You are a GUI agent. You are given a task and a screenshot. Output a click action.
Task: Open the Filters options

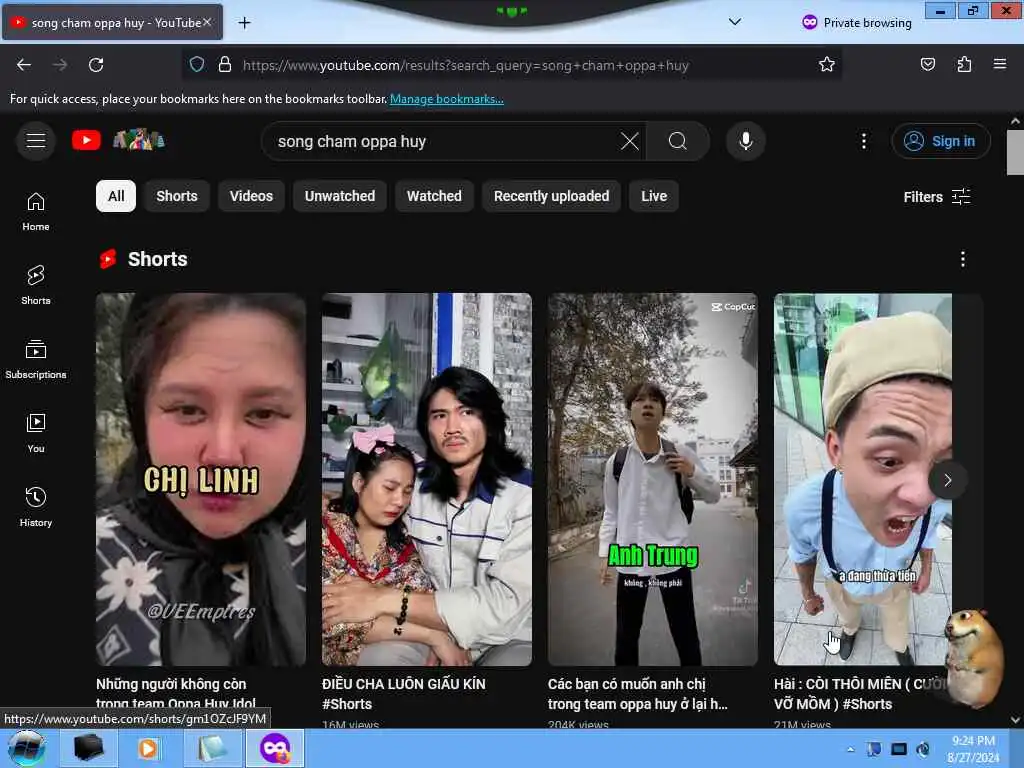tap(936, 197)
